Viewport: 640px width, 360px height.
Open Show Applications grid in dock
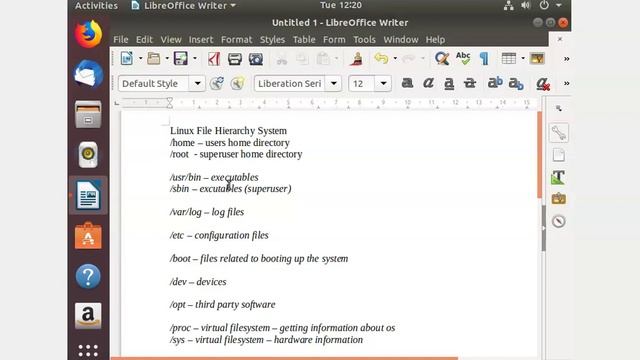[88, 350]
